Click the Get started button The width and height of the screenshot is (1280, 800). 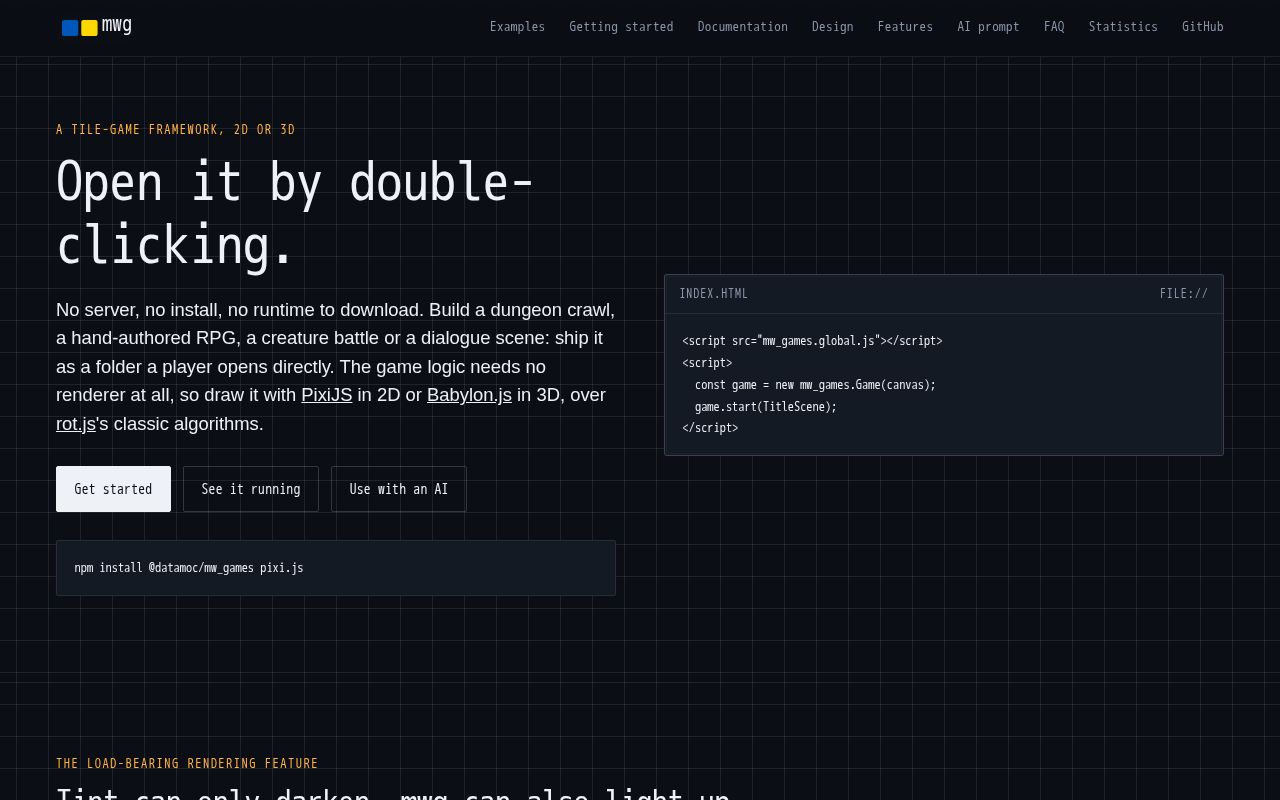pyautogui.click(x=113, y=489)
